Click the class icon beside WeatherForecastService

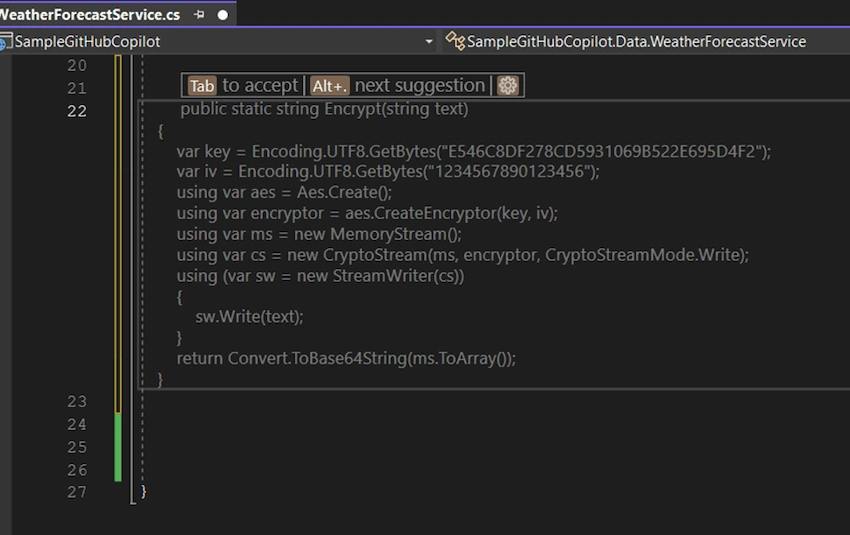tap(455, 41)
